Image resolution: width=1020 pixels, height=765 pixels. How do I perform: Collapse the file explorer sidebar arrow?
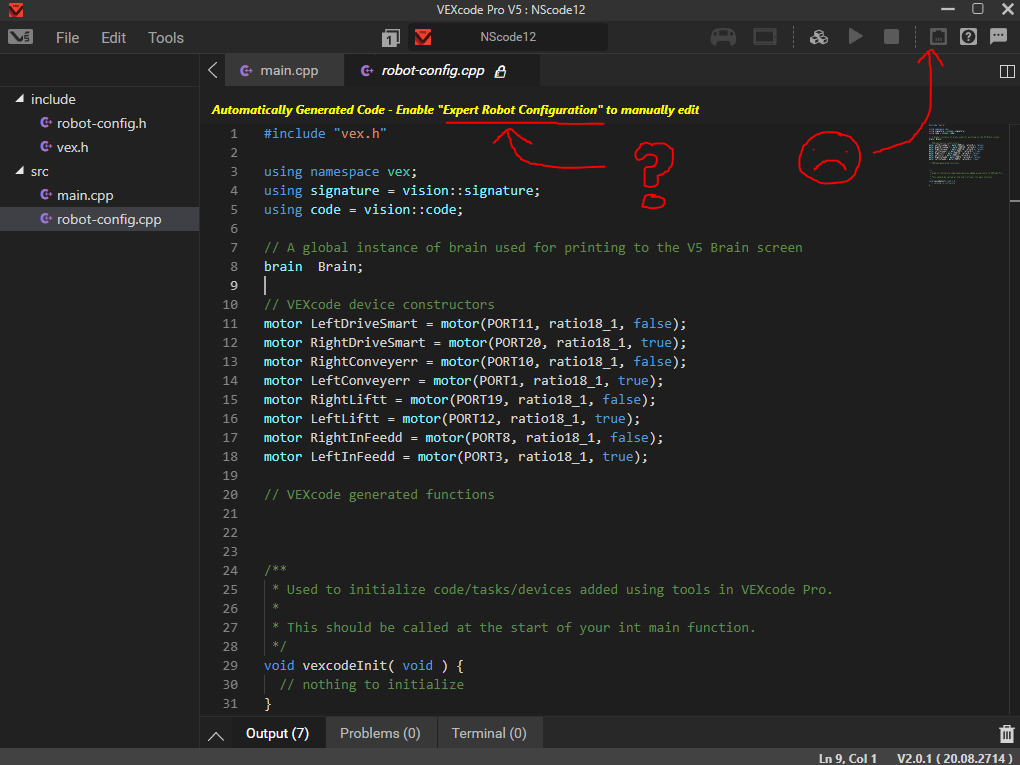(x=213, y=70)
